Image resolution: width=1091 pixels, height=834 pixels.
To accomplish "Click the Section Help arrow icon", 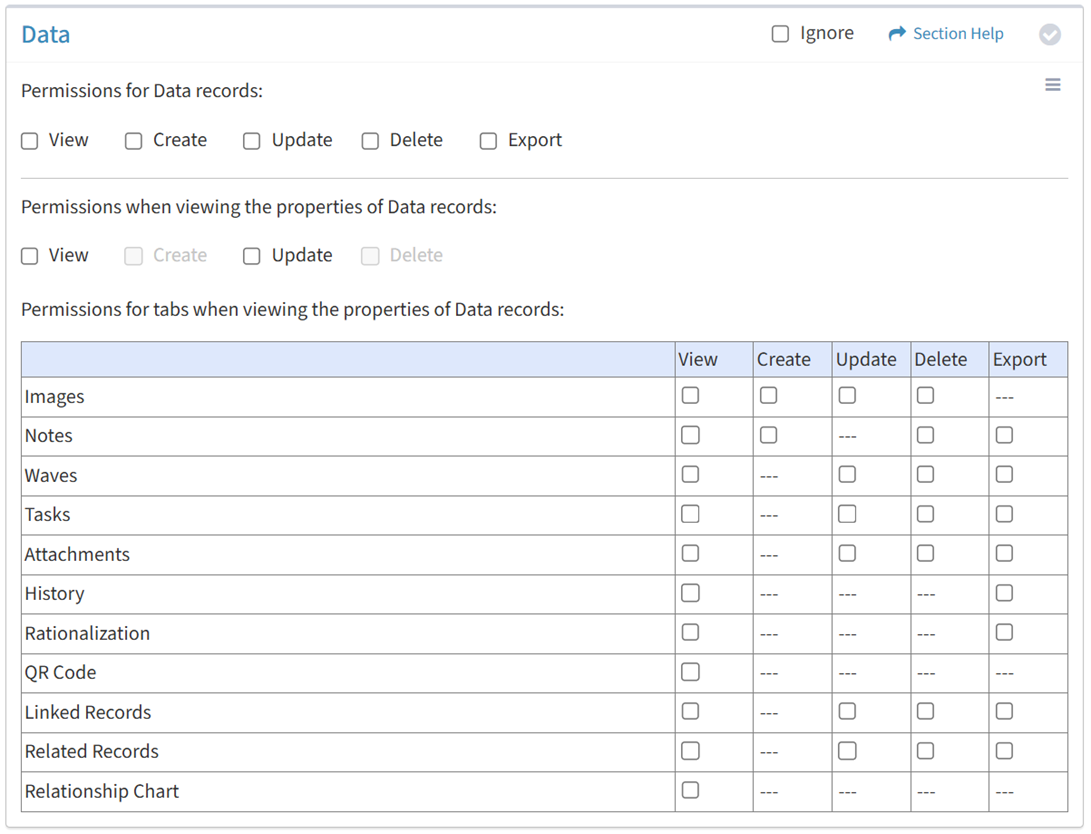I will (896, 34).
